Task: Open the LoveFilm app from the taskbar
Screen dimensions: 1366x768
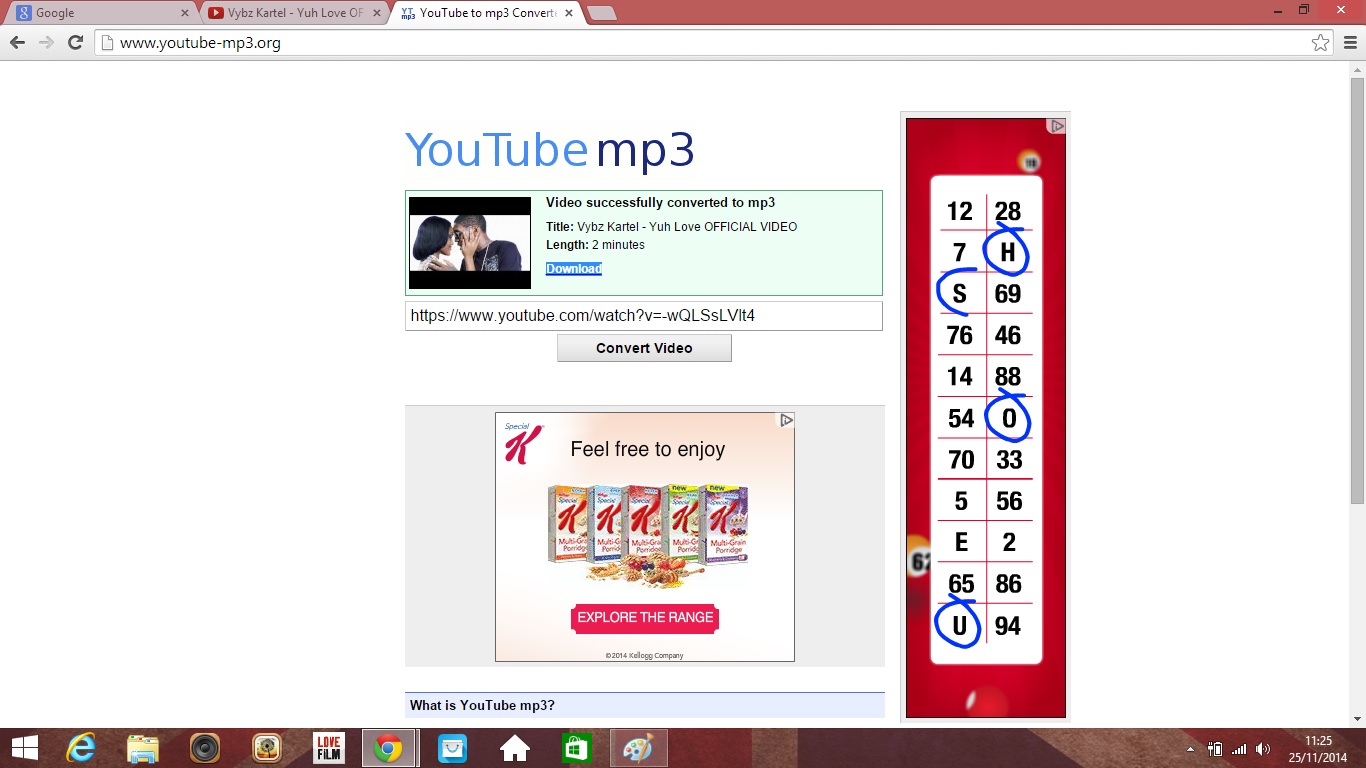Action: click(x=328, y=748)
